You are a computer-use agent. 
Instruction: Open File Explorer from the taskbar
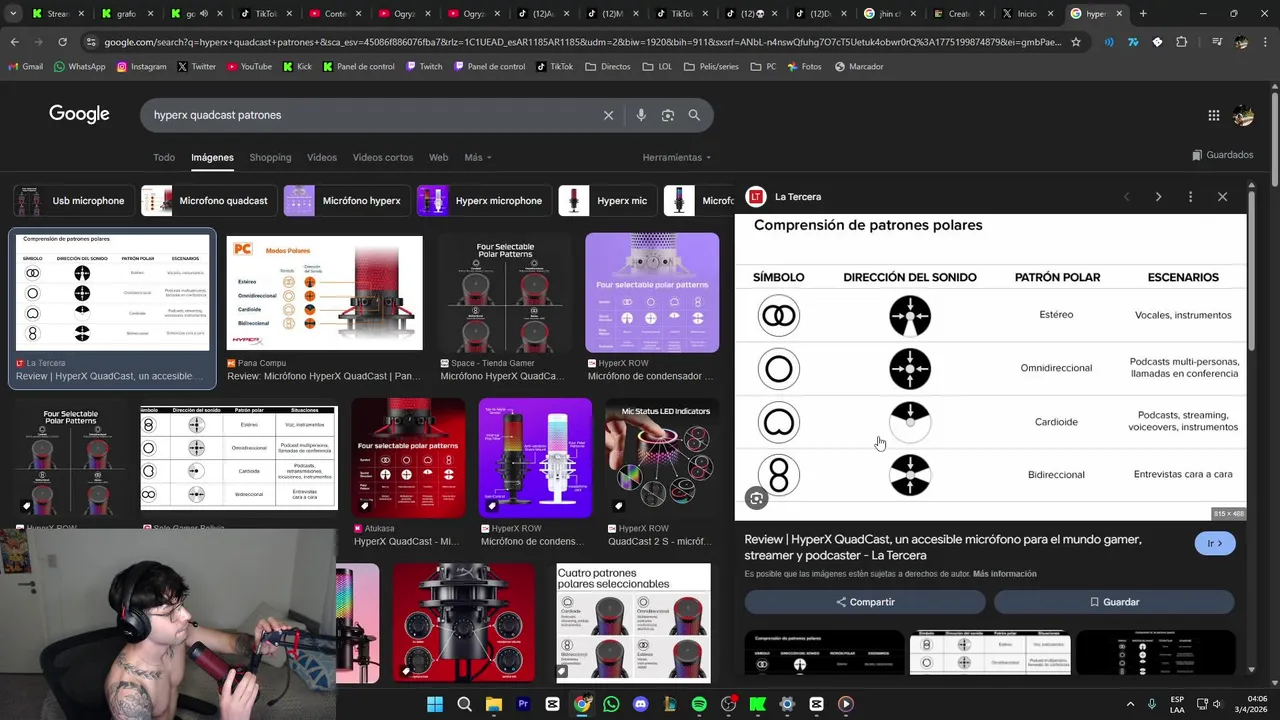494,704
